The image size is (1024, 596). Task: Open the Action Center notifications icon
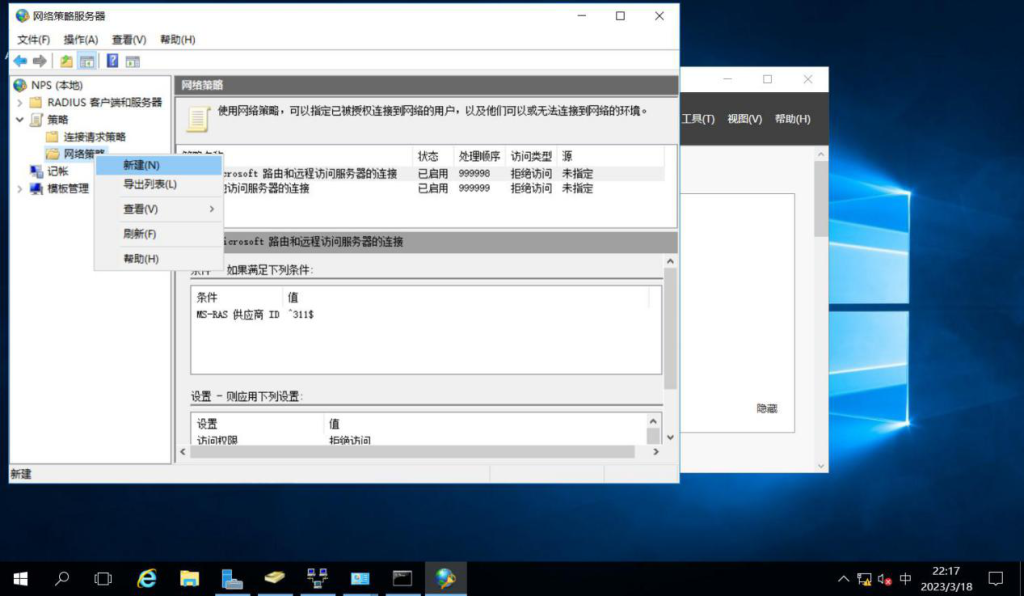click(995, 578)
